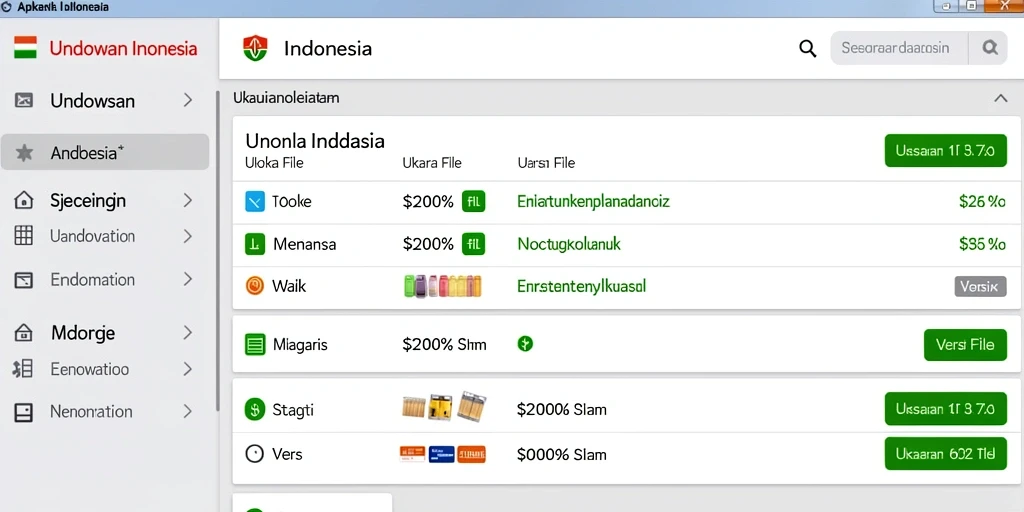Click the star icon next to Andbesia
1024x512 pixels.
[24, 153]
